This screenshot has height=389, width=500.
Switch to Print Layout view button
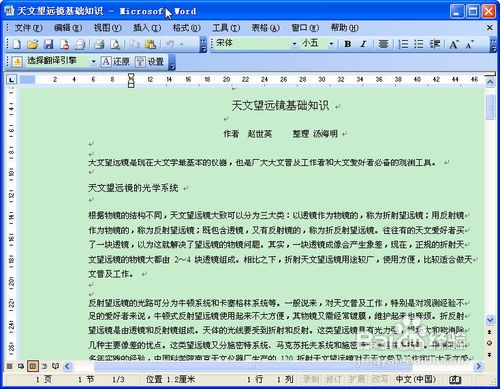pos(33,366)
